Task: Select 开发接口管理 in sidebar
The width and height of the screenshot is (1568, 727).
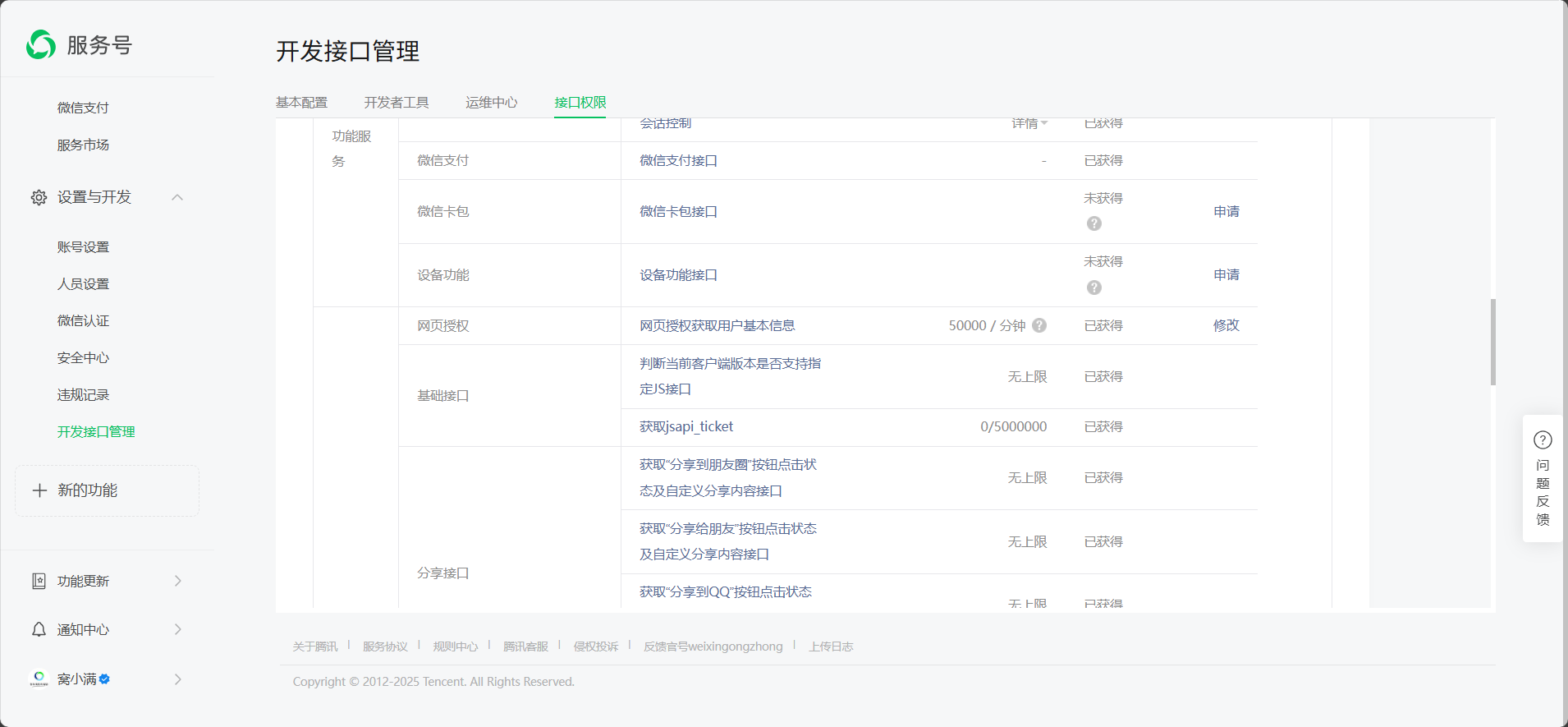Action: pyautogui.click(x=96, y=432)
